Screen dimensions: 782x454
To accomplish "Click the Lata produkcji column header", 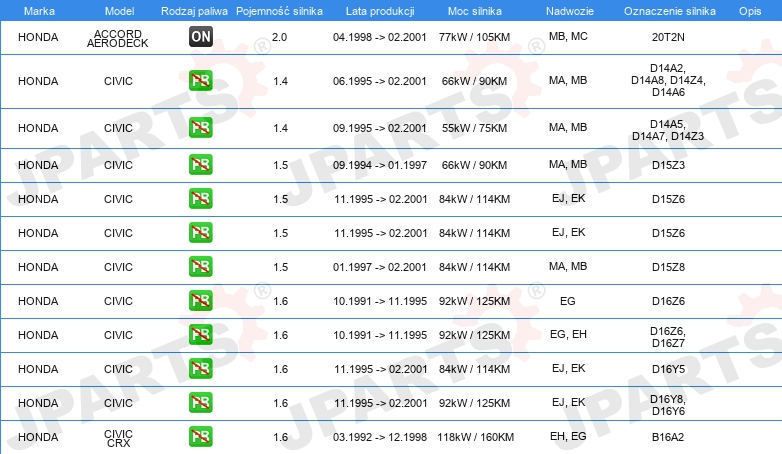I will [x=380, y=11].
